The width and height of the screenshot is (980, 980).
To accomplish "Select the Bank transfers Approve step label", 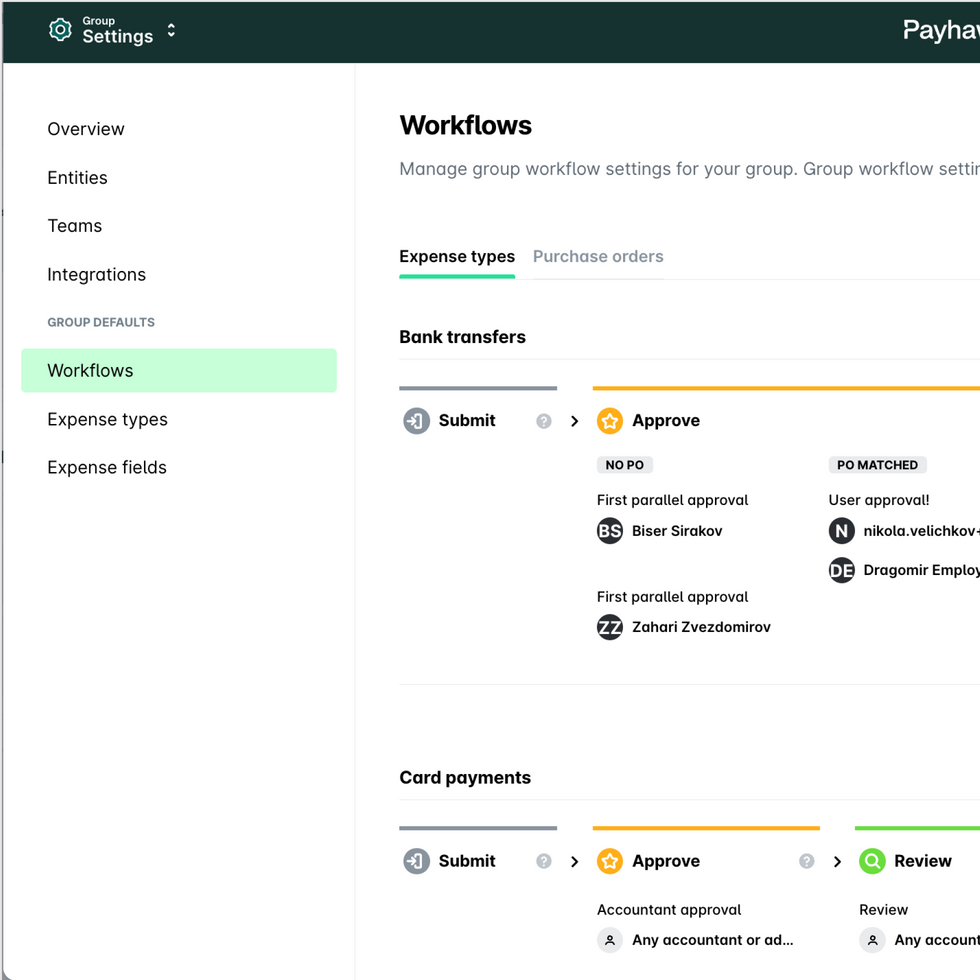I will [x=666, y=421].
